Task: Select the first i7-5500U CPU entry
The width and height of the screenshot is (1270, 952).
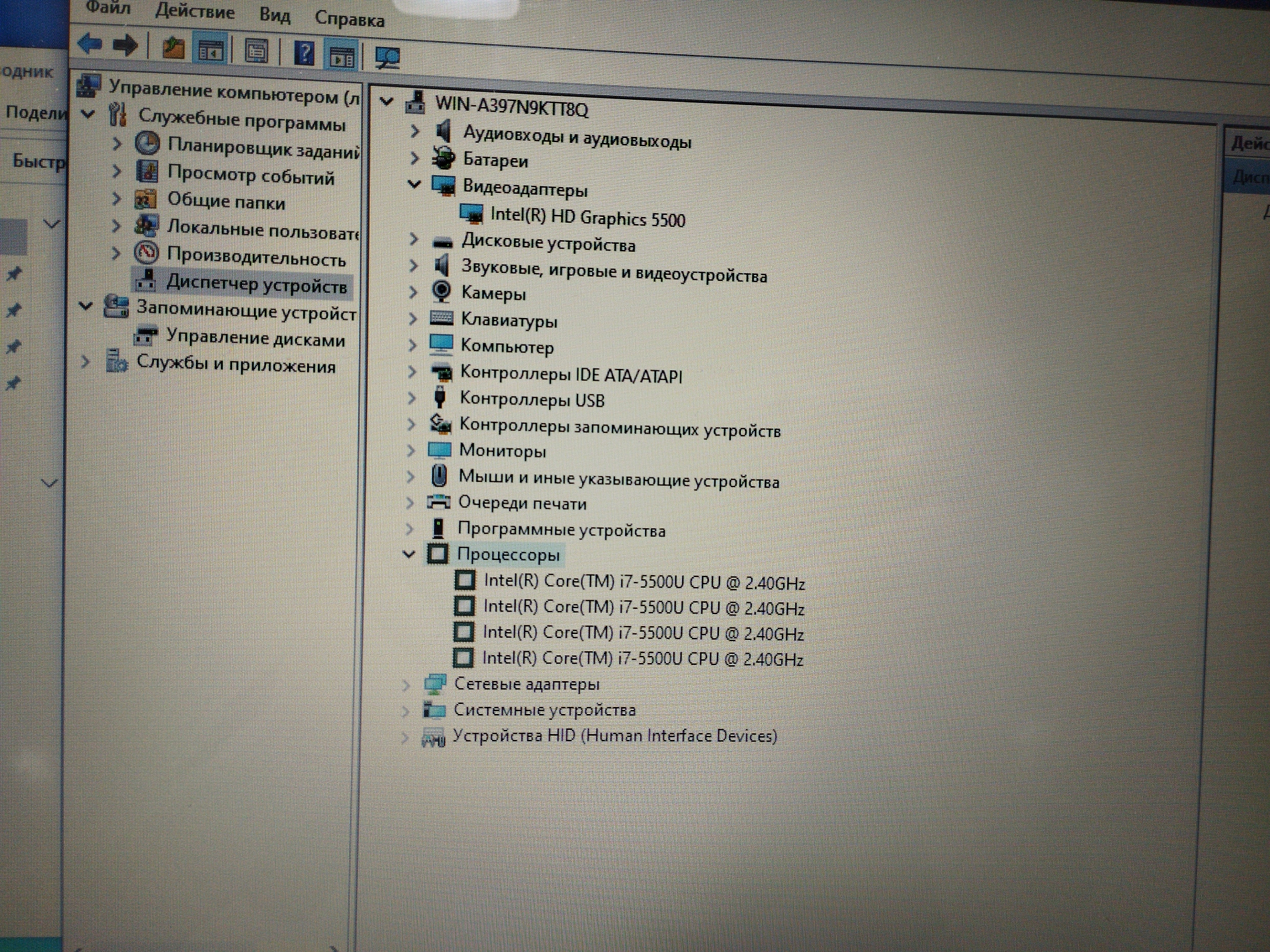Action: pyautogui.click(x=644, y=582)
